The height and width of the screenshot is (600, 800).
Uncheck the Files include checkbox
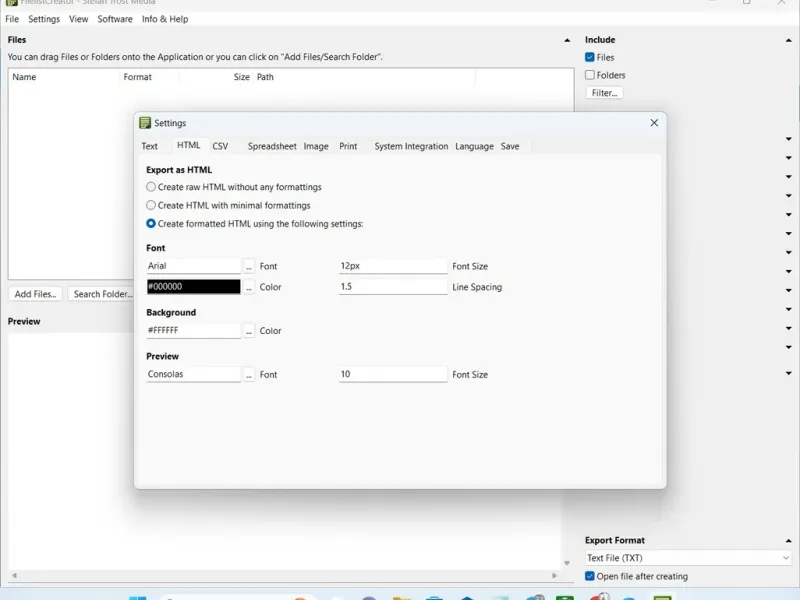click(x=590, y=57)
